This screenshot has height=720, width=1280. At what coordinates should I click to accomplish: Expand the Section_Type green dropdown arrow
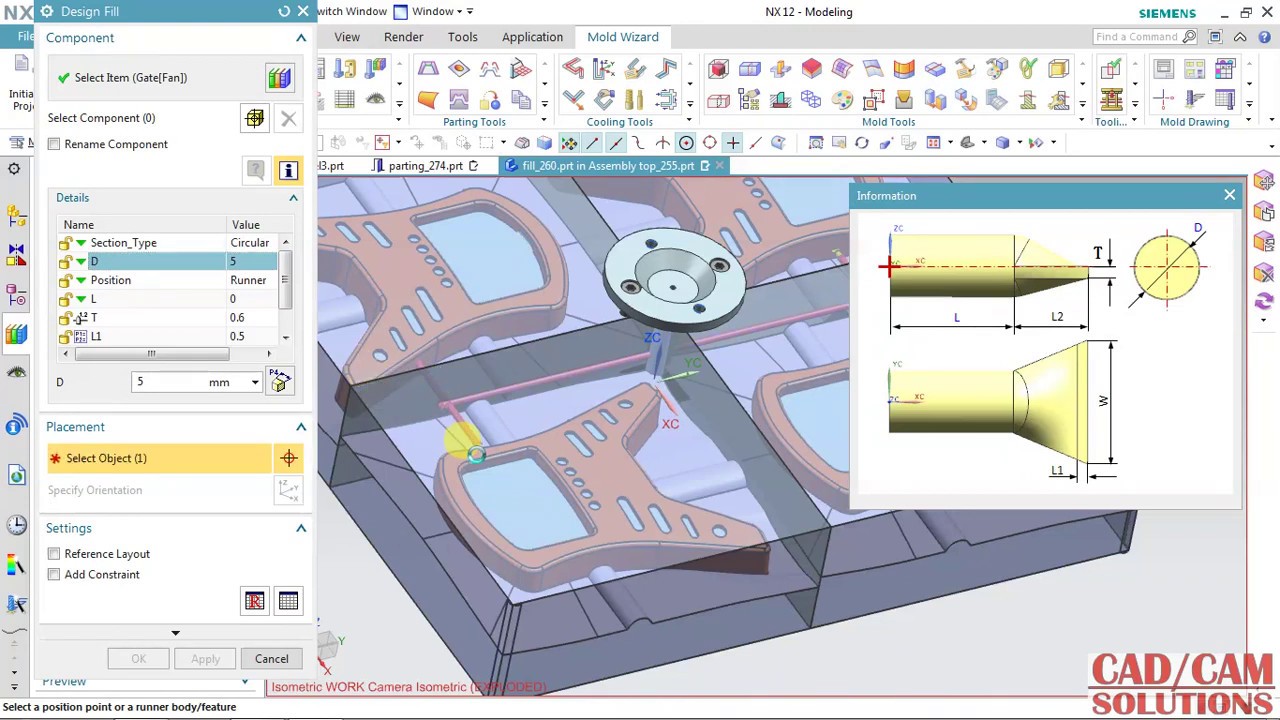click(x=81, y=243)
